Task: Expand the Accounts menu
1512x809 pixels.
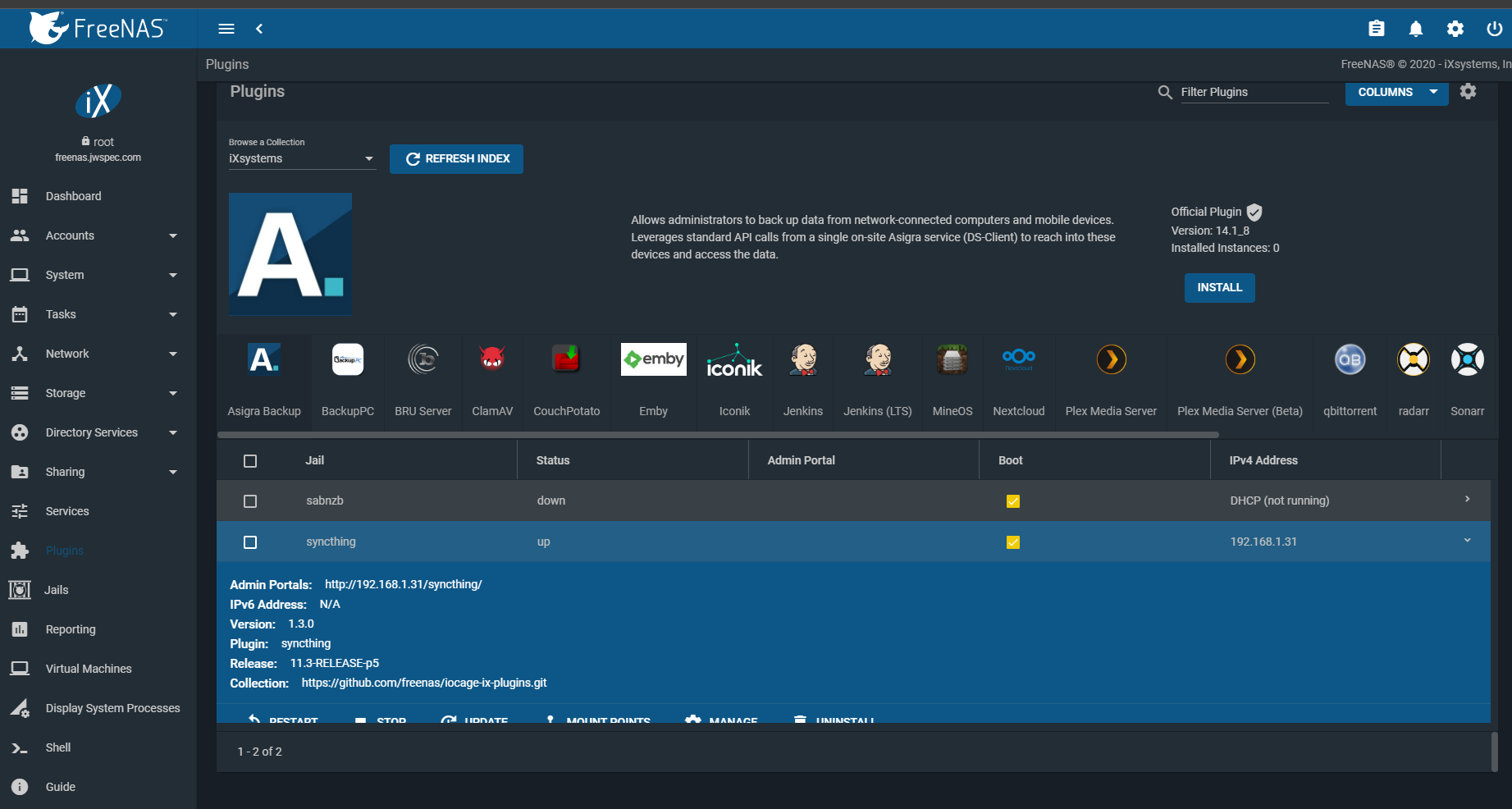Action: tap(98, 235)
